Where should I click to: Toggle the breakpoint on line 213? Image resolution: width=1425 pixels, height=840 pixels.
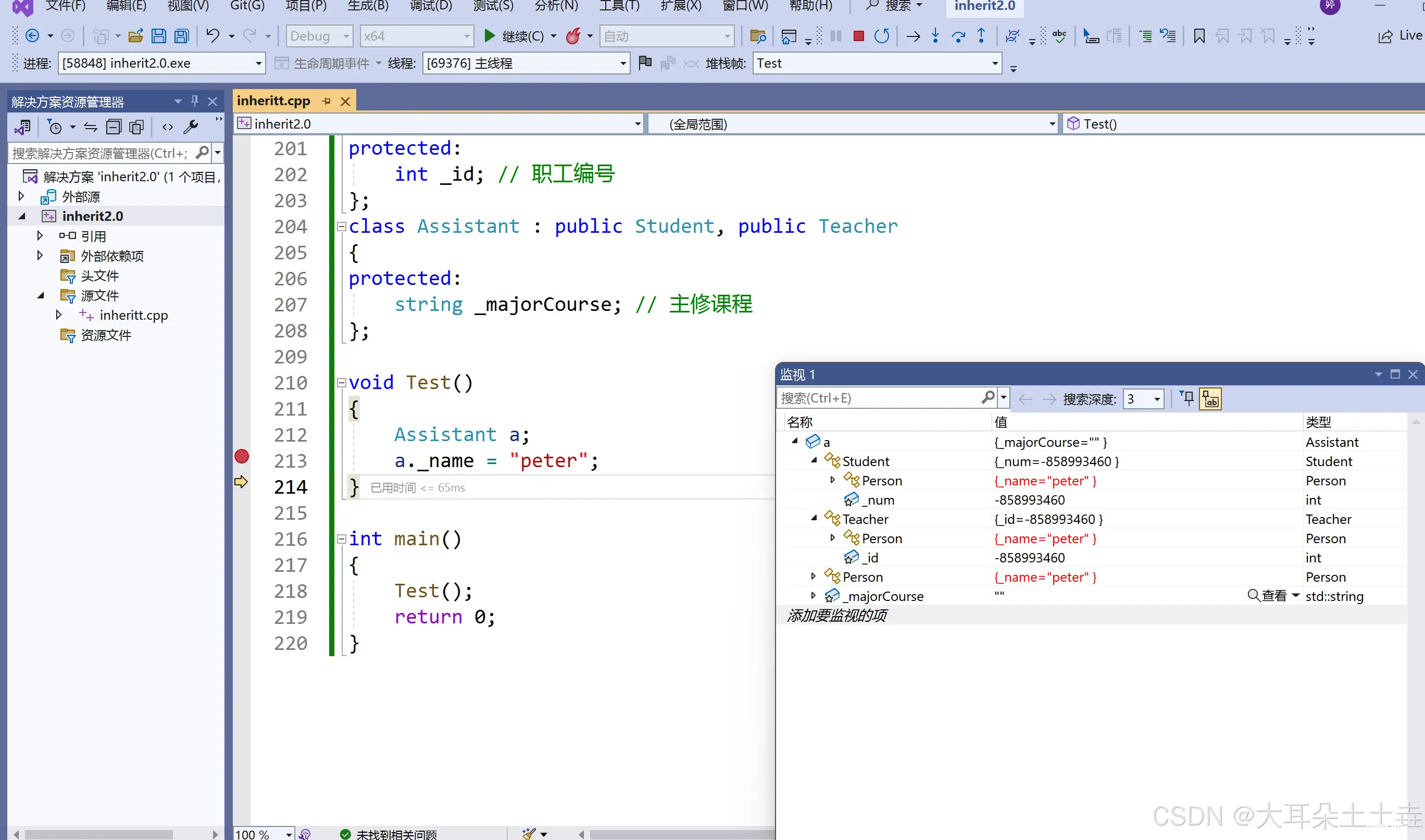coord(242,456)
